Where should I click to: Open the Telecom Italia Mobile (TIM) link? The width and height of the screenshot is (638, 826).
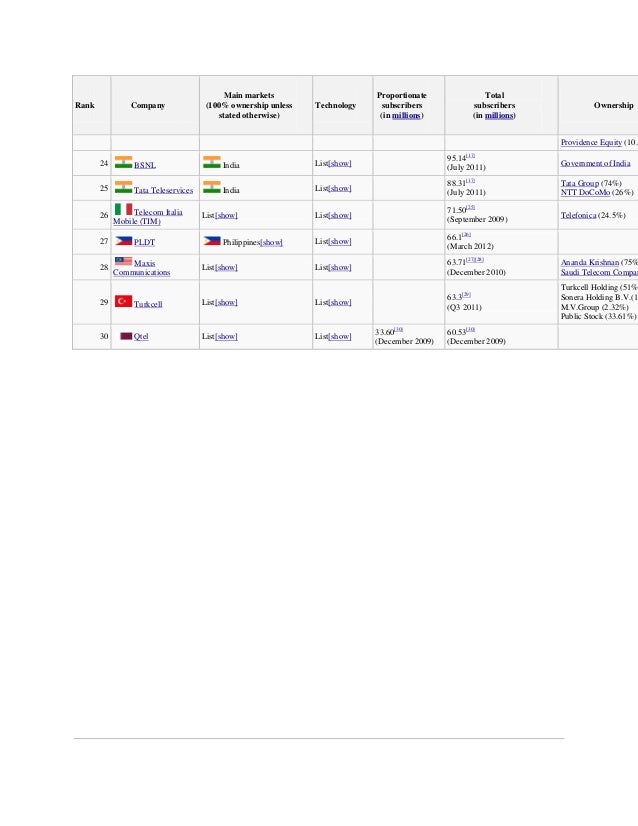coord(148,217)
